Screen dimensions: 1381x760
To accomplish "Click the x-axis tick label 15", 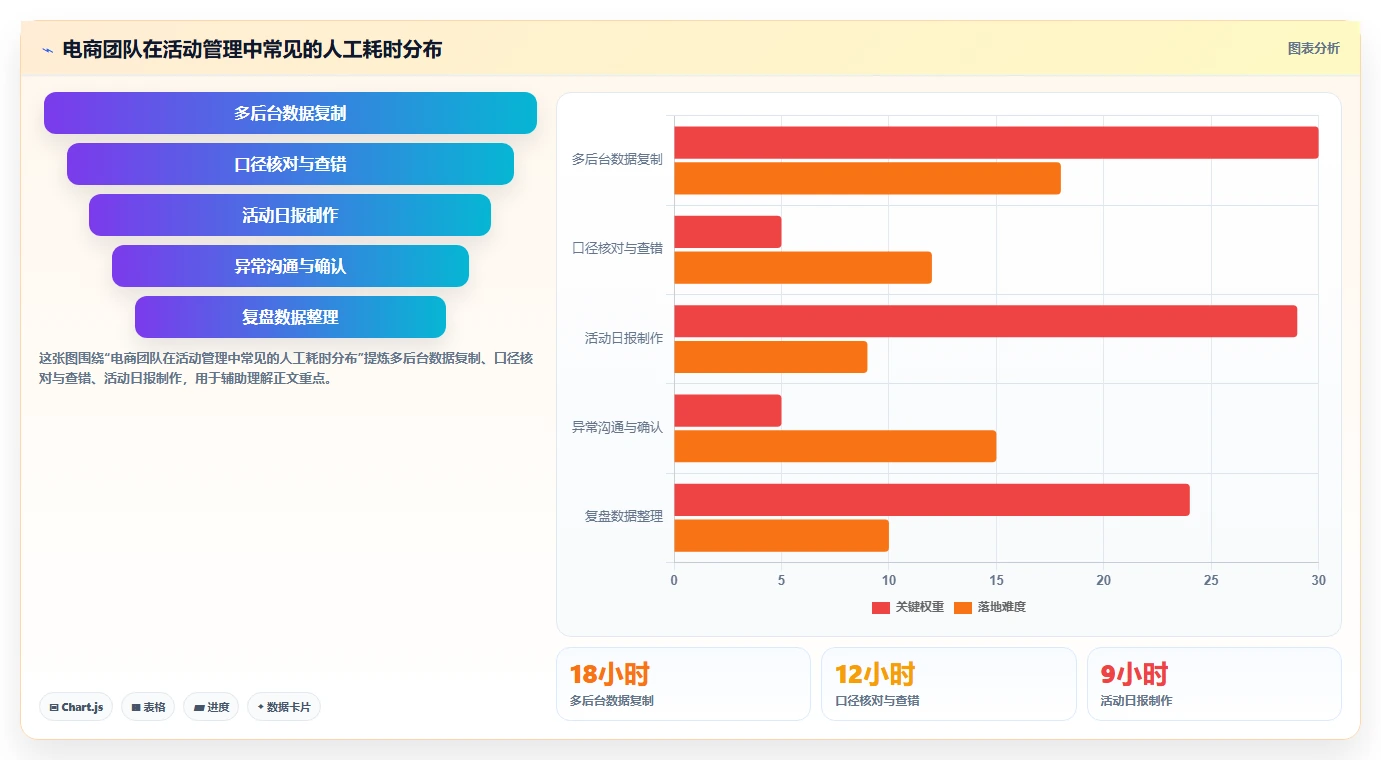I will point(996,580).
